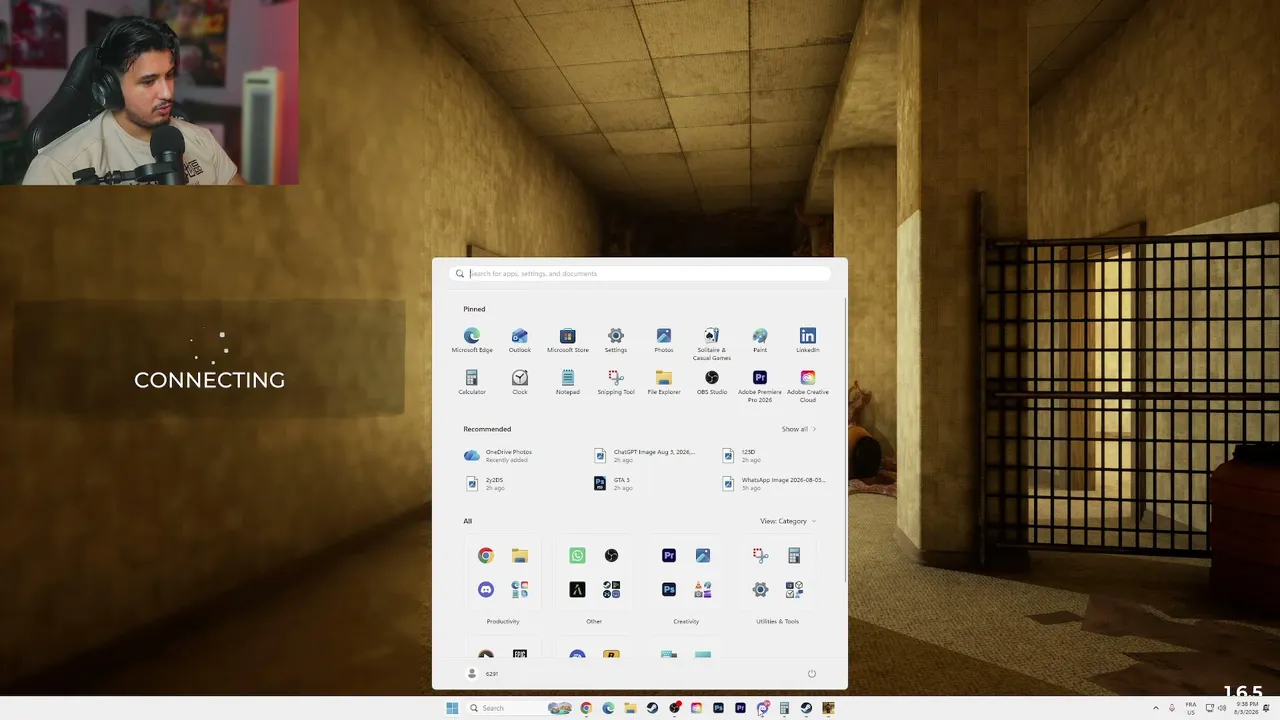Open Solitaire & Casual Games

tap(712, 344)
